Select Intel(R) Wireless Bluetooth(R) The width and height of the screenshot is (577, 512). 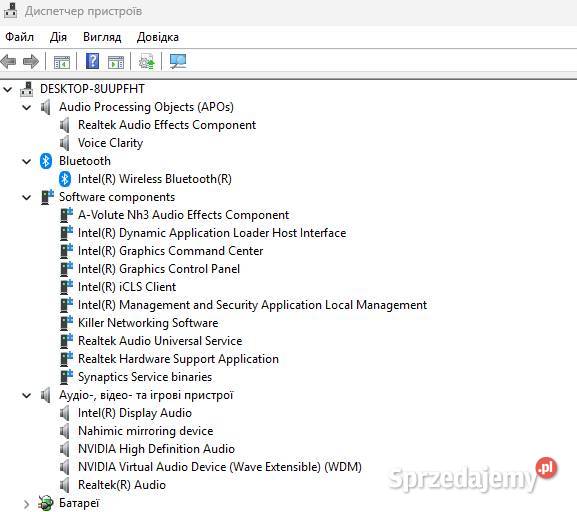155,179
